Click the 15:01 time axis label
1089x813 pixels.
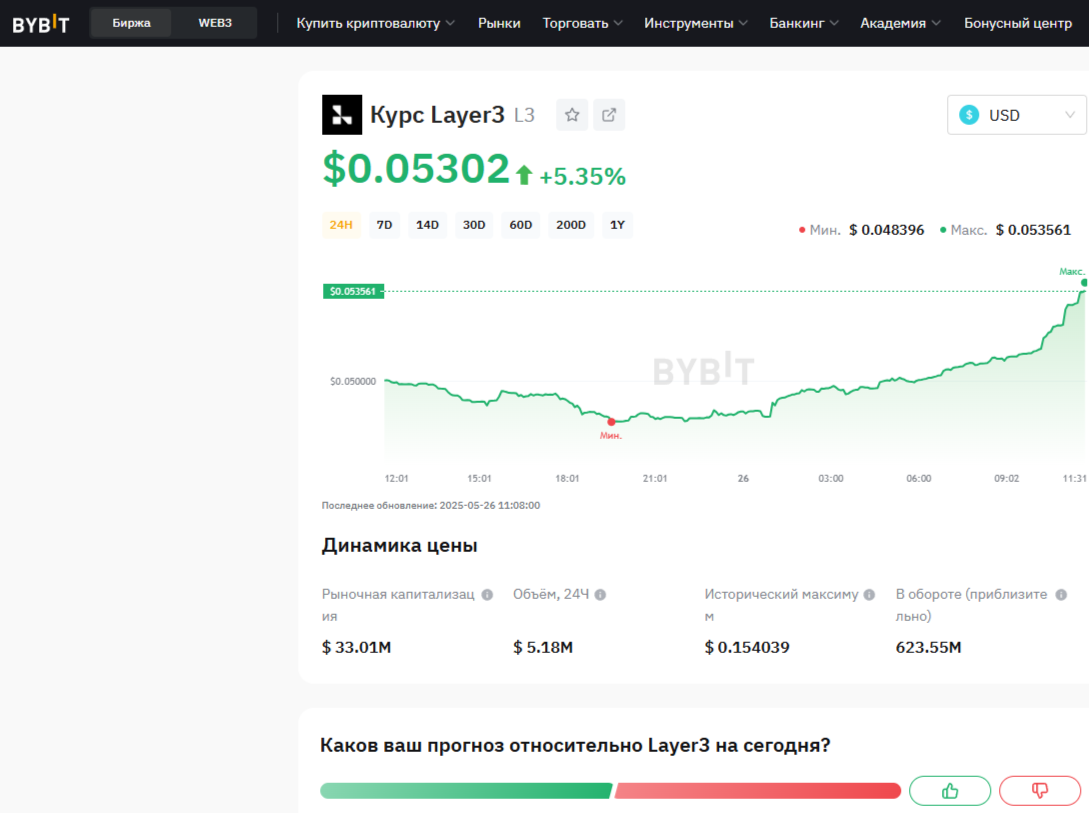[479, 478]
